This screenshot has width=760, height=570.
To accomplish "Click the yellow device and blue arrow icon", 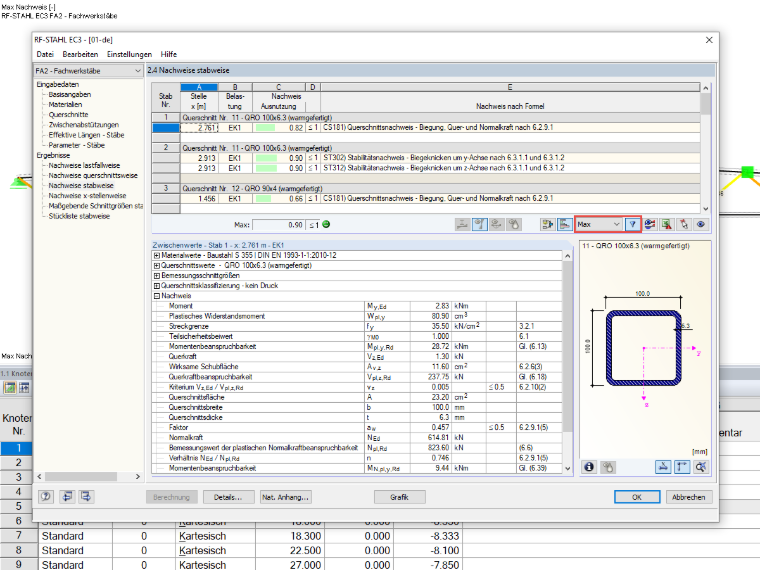I will (548, 224).
